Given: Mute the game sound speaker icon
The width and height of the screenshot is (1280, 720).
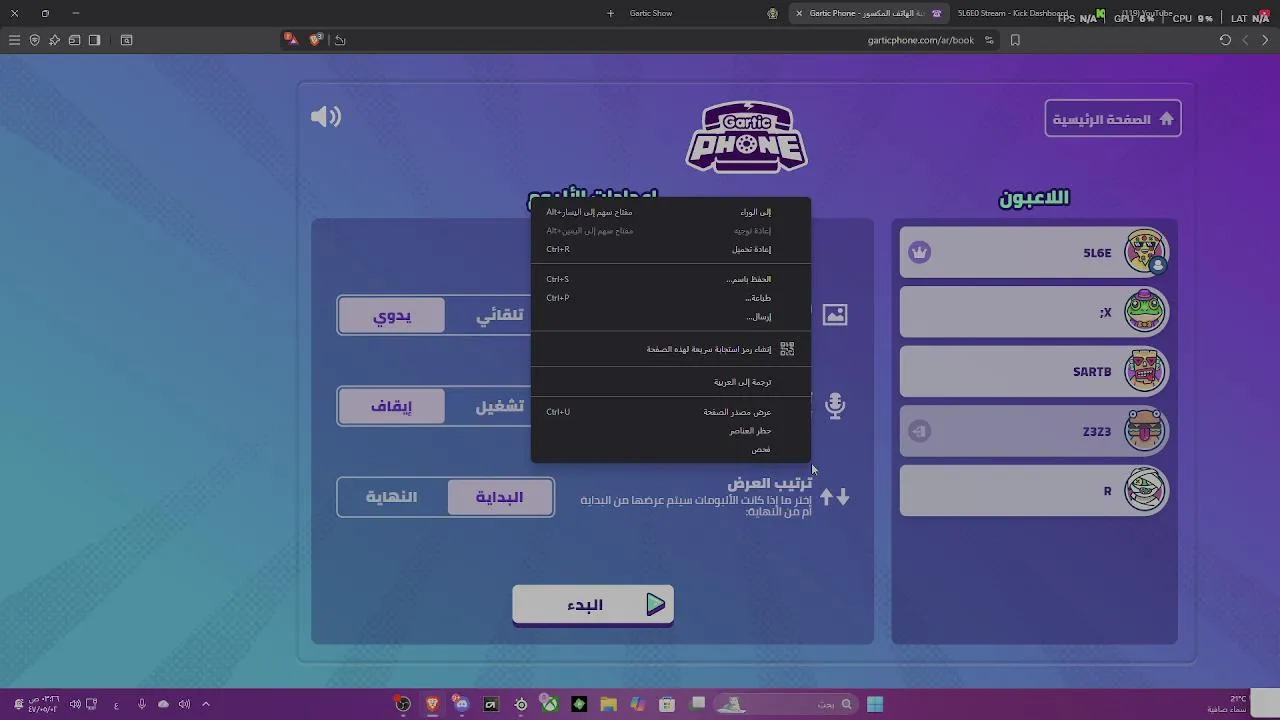Looking at the screenshot, I should coord(326,117).
